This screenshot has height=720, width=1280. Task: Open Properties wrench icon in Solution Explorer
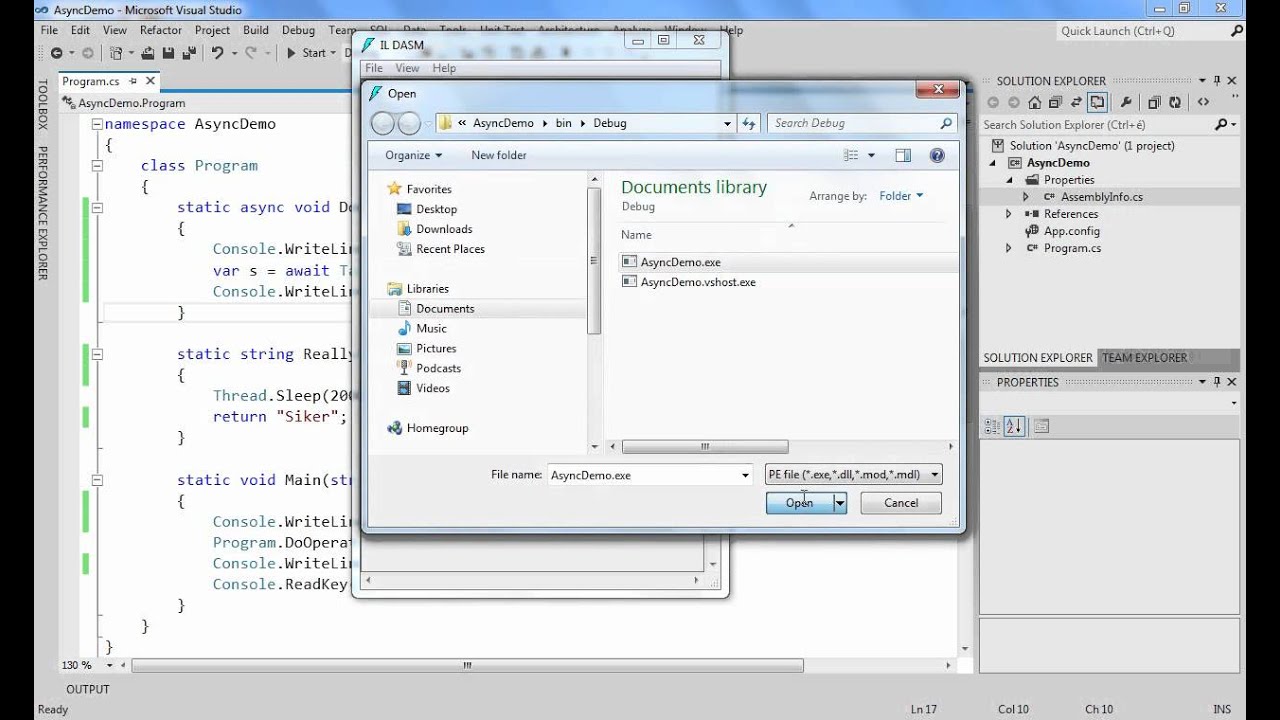pos(1126,102)
